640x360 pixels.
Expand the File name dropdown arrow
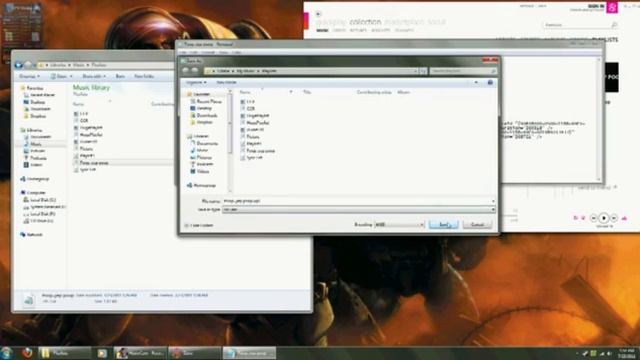[493, 201]
